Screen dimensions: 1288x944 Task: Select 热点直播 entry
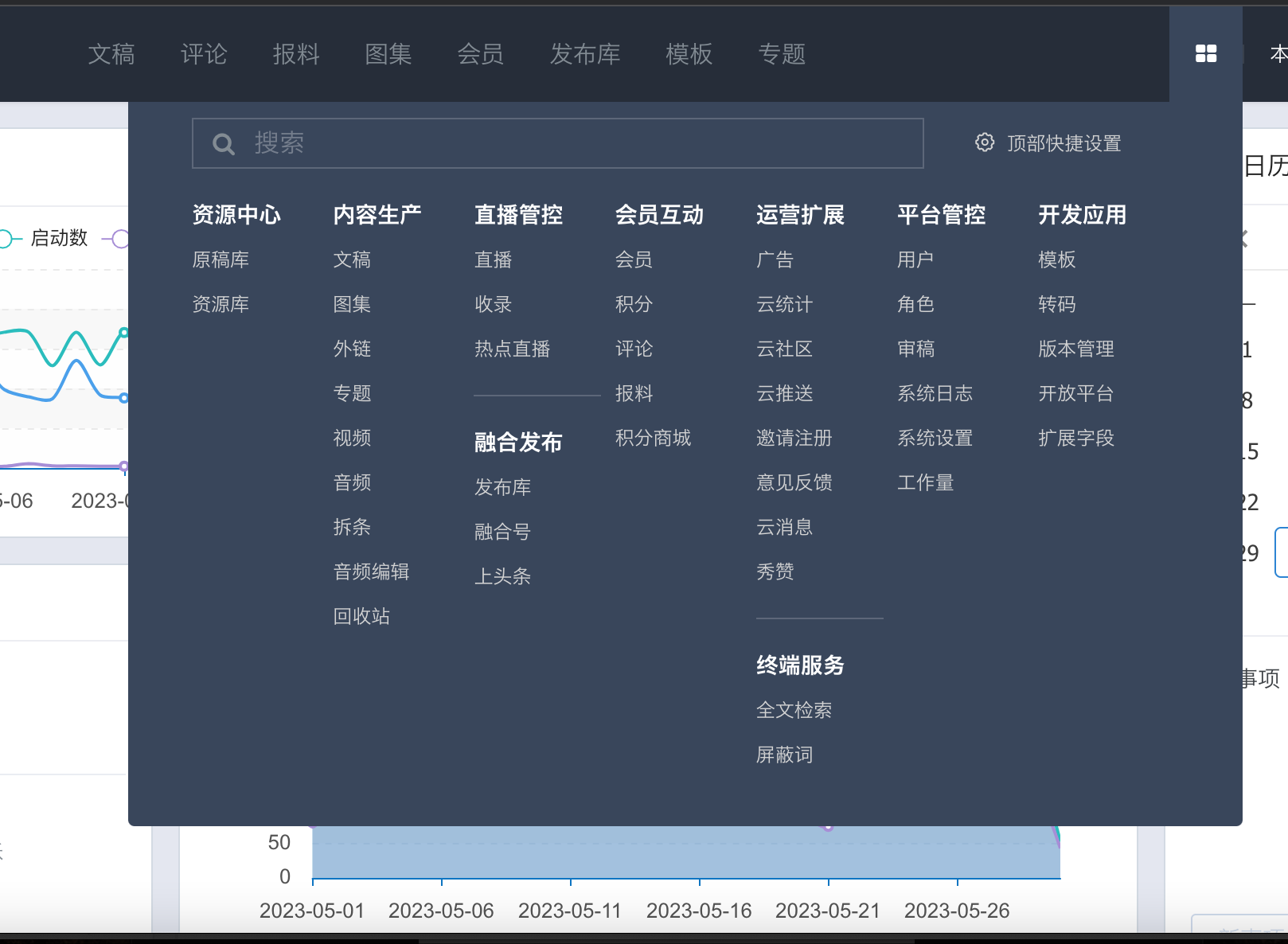pos(512,349)
